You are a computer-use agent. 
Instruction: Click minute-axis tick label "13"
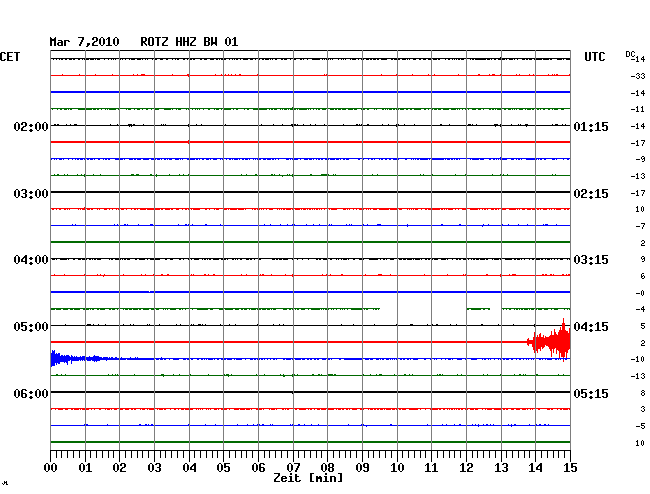click(501, 467)
